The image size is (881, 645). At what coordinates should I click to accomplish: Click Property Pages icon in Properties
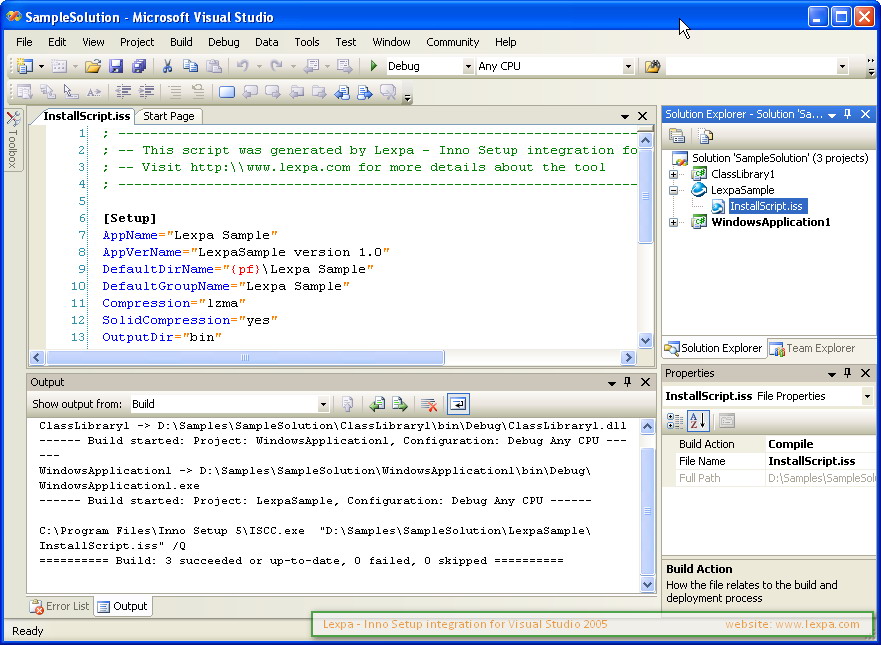[726, 421]
